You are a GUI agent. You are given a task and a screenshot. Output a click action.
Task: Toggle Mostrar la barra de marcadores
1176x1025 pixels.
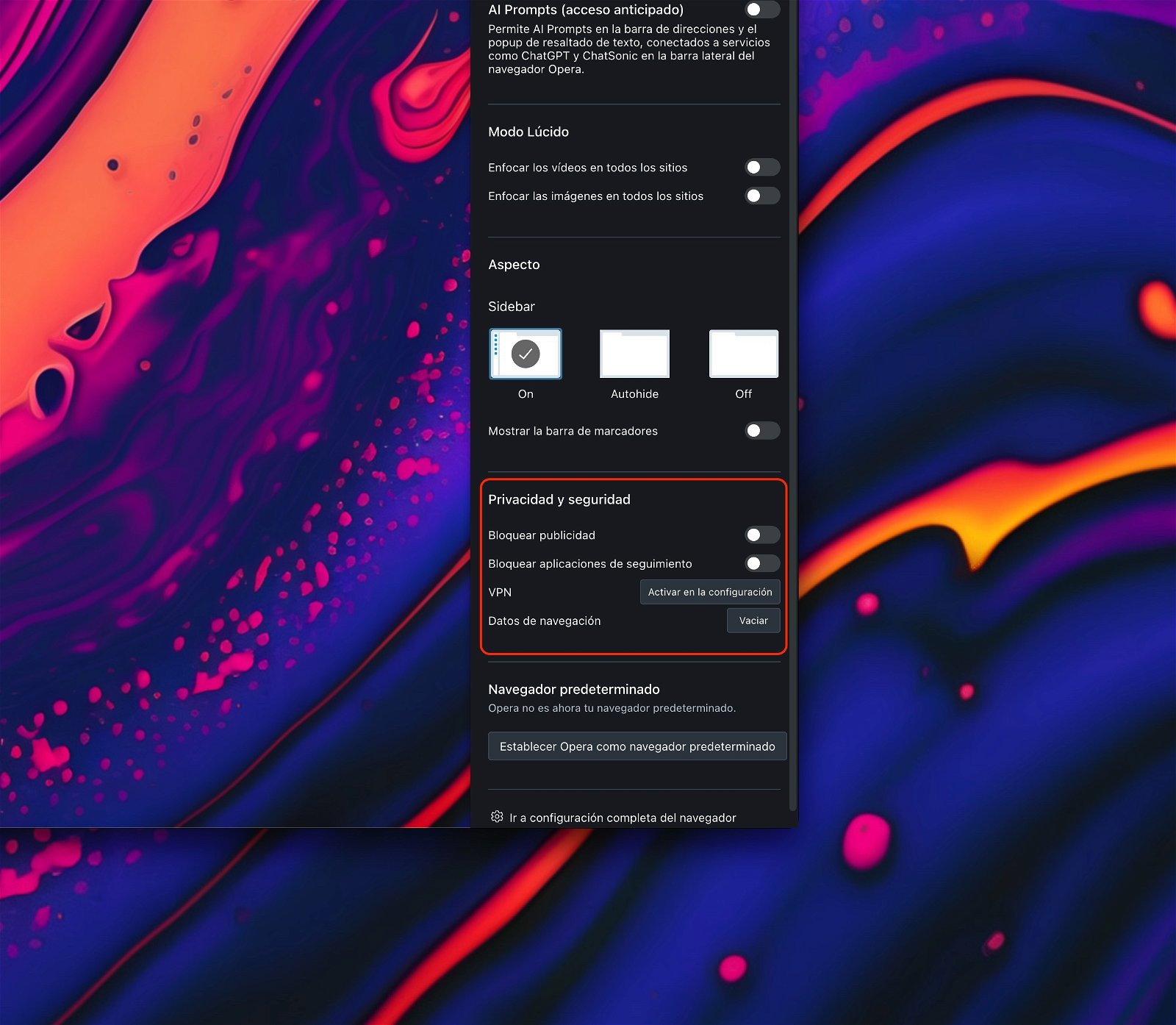coord(762,431)
